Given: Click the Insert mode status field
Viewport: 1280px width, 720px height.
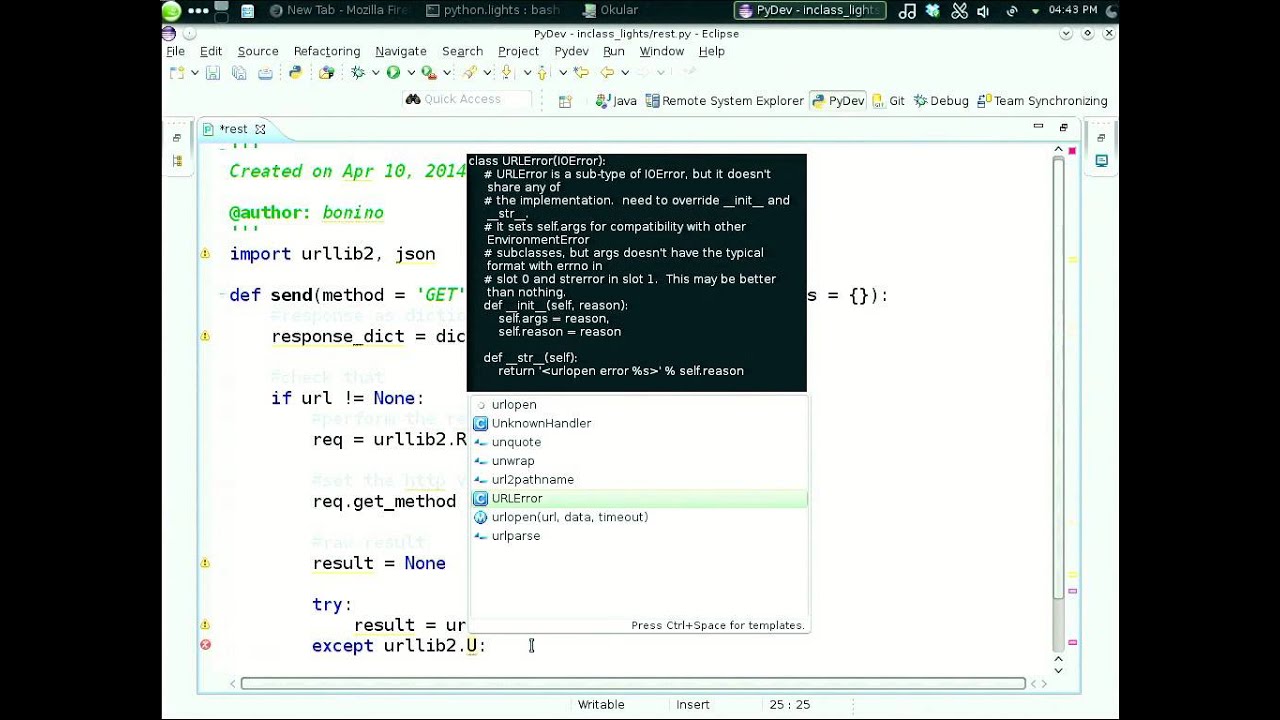Looking at the screenshot, I should coord(693,704).
